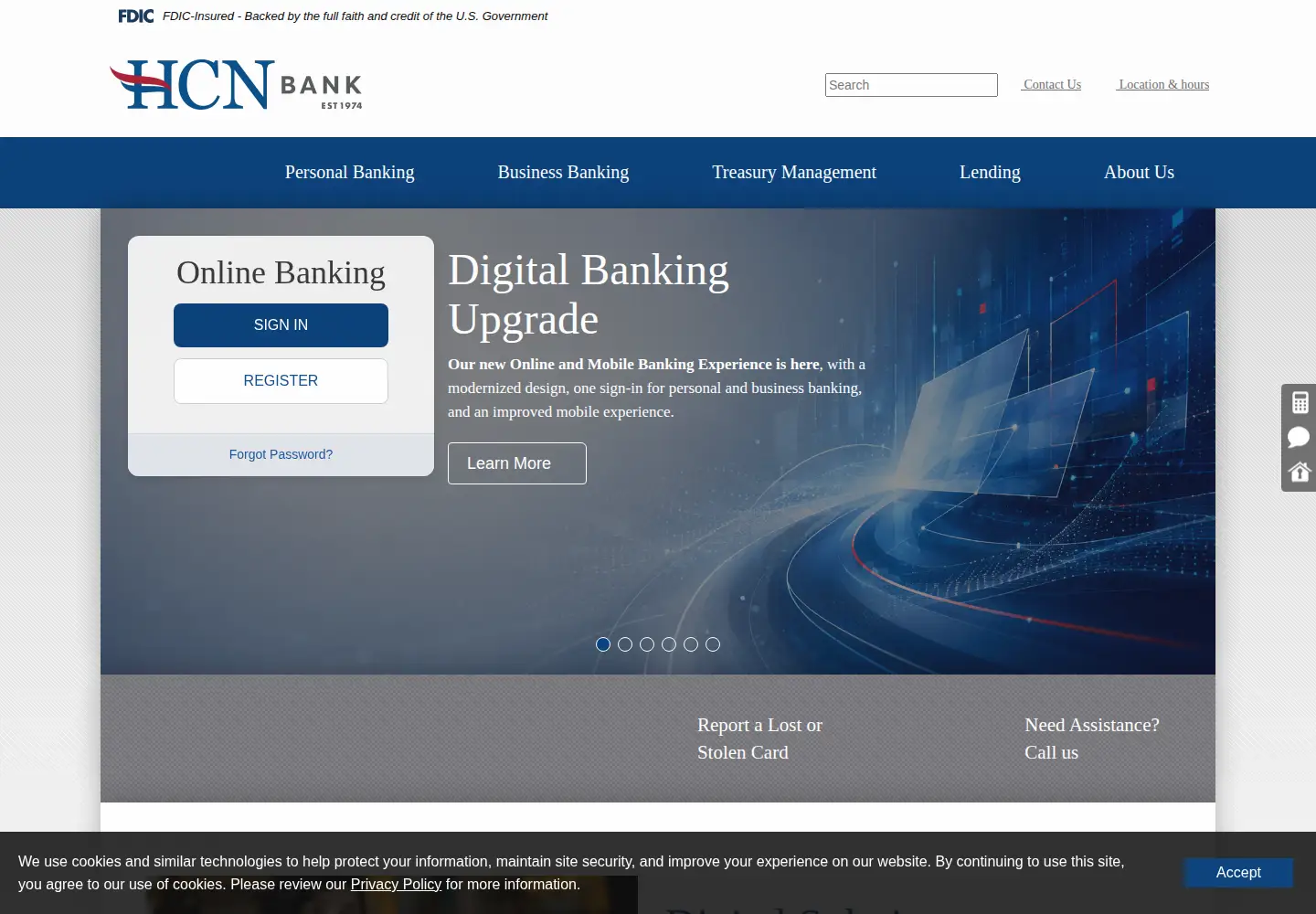The height and width of the screenshot is (914, 1316).
Task: Click the Digital Banking Upgrade heading
Action: 589,294
